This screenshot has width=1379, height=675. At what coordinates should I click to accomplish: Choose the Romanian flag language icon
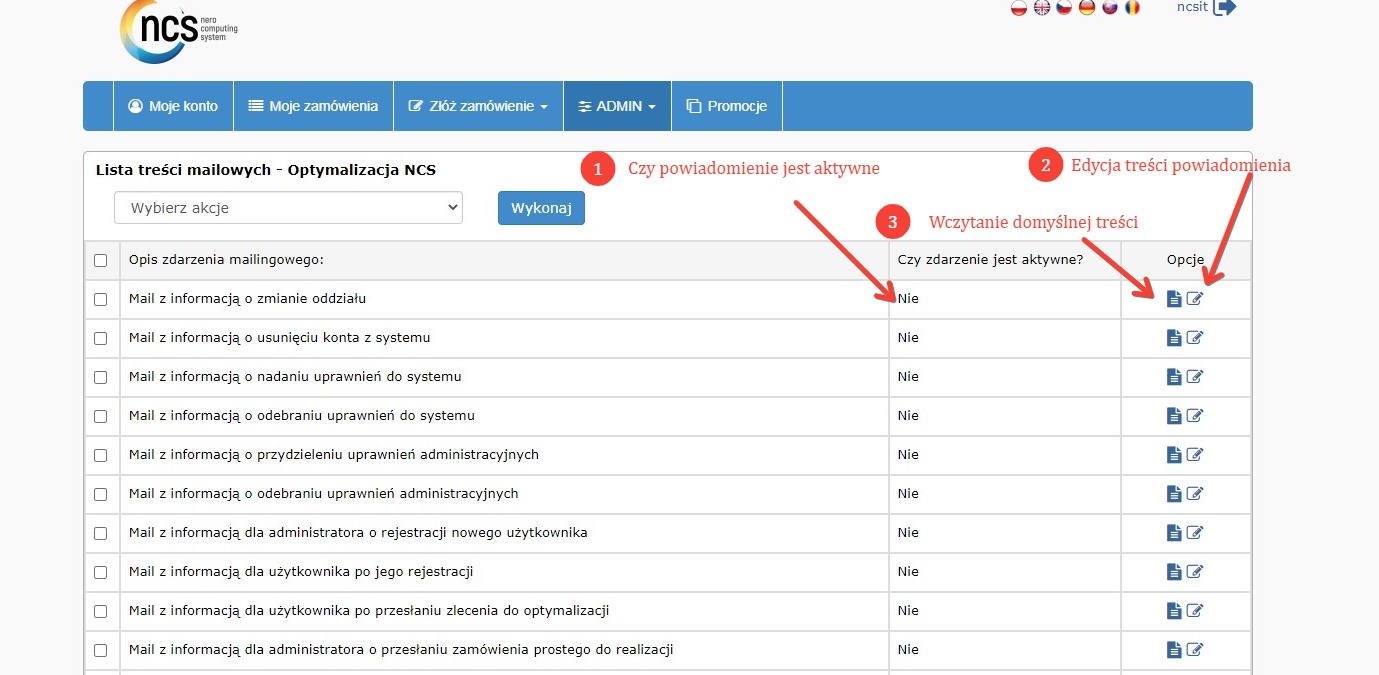pos(1132,8)
